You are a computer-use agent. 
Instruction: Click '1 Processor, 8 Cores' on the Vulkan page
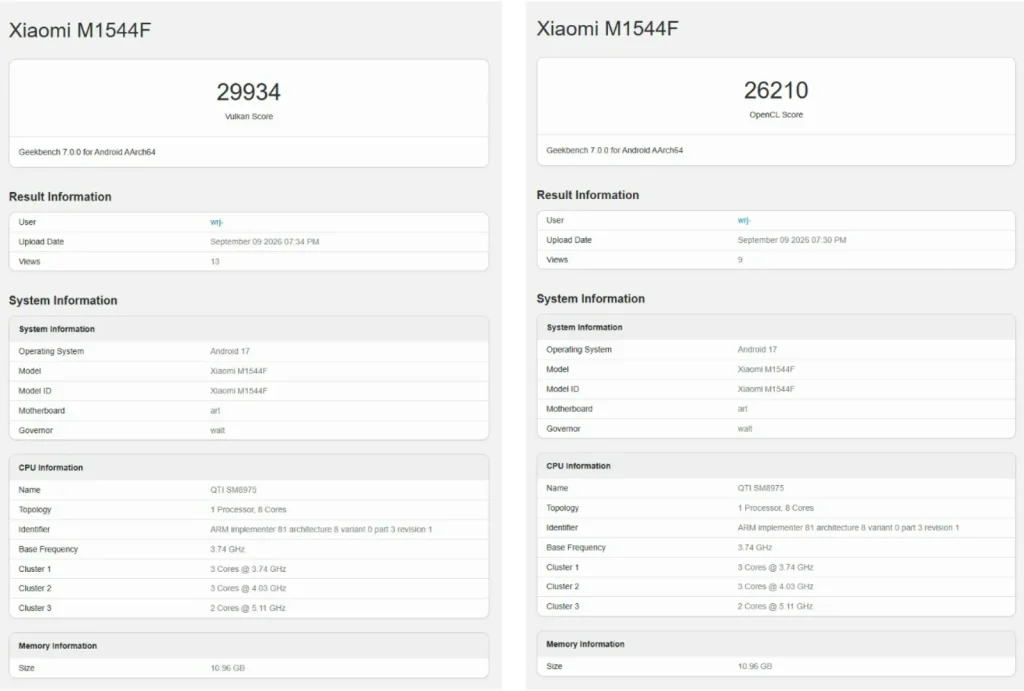(x=248, y=509)
